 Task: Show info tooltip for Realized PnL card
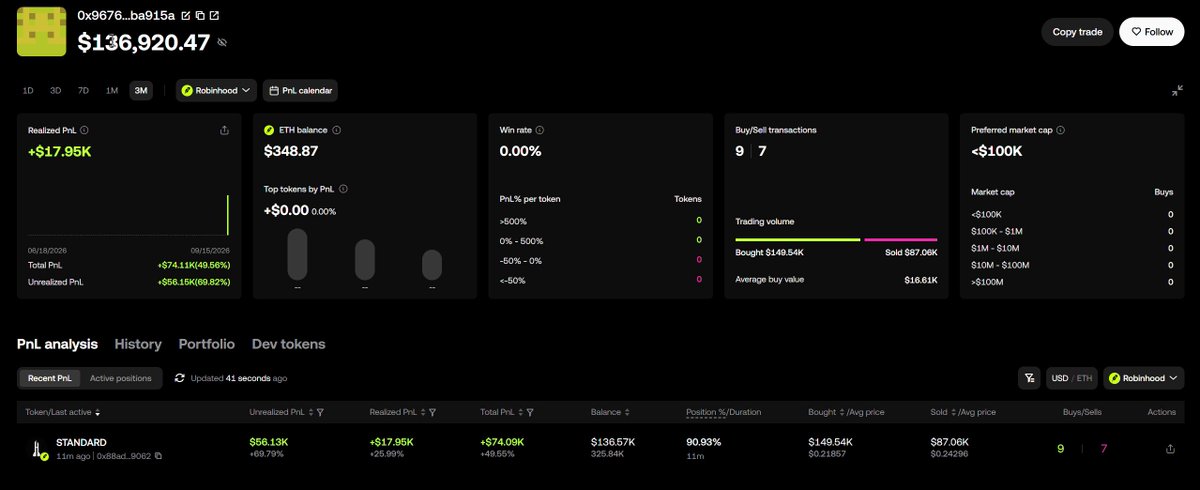(x=84, y=130)
